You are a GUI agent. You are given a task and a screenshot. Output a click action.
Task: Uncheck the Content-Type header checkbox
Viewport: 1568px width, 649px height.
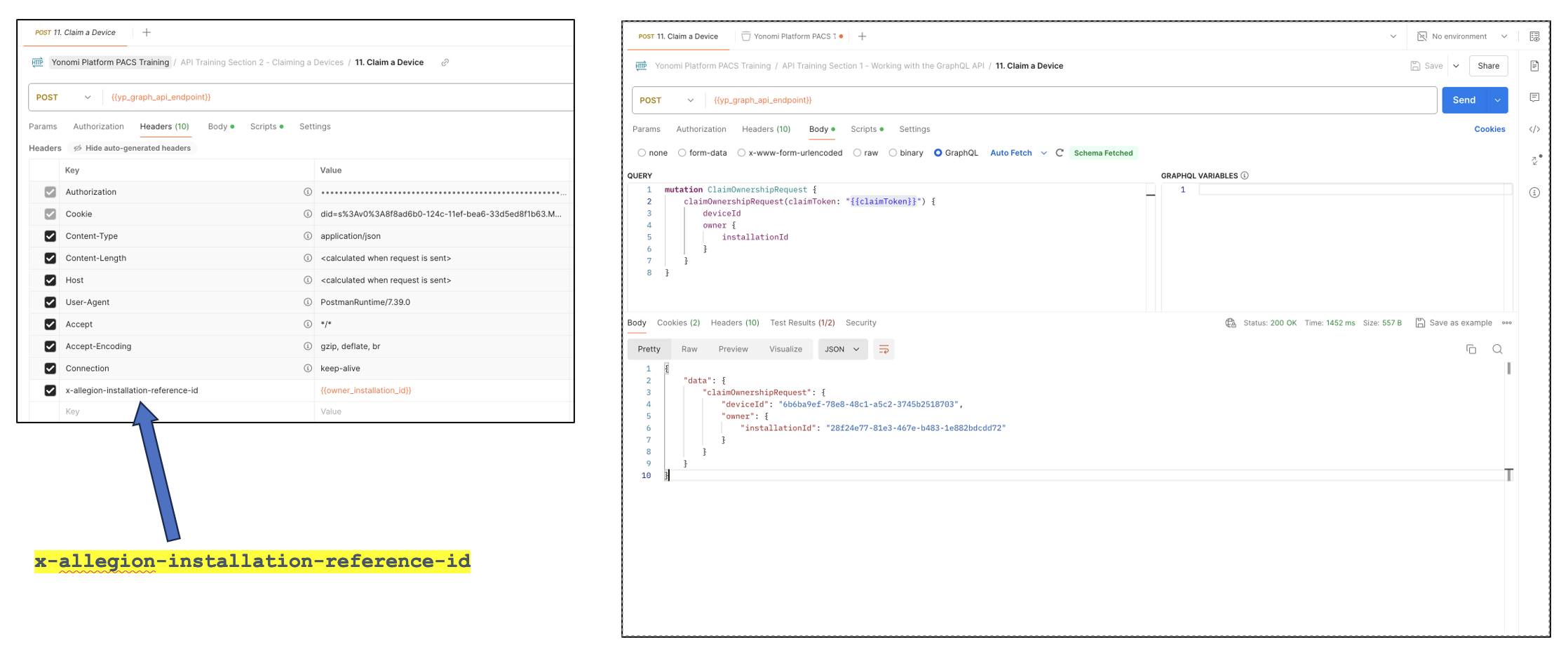pyautogui.click(x=50, y=236)
